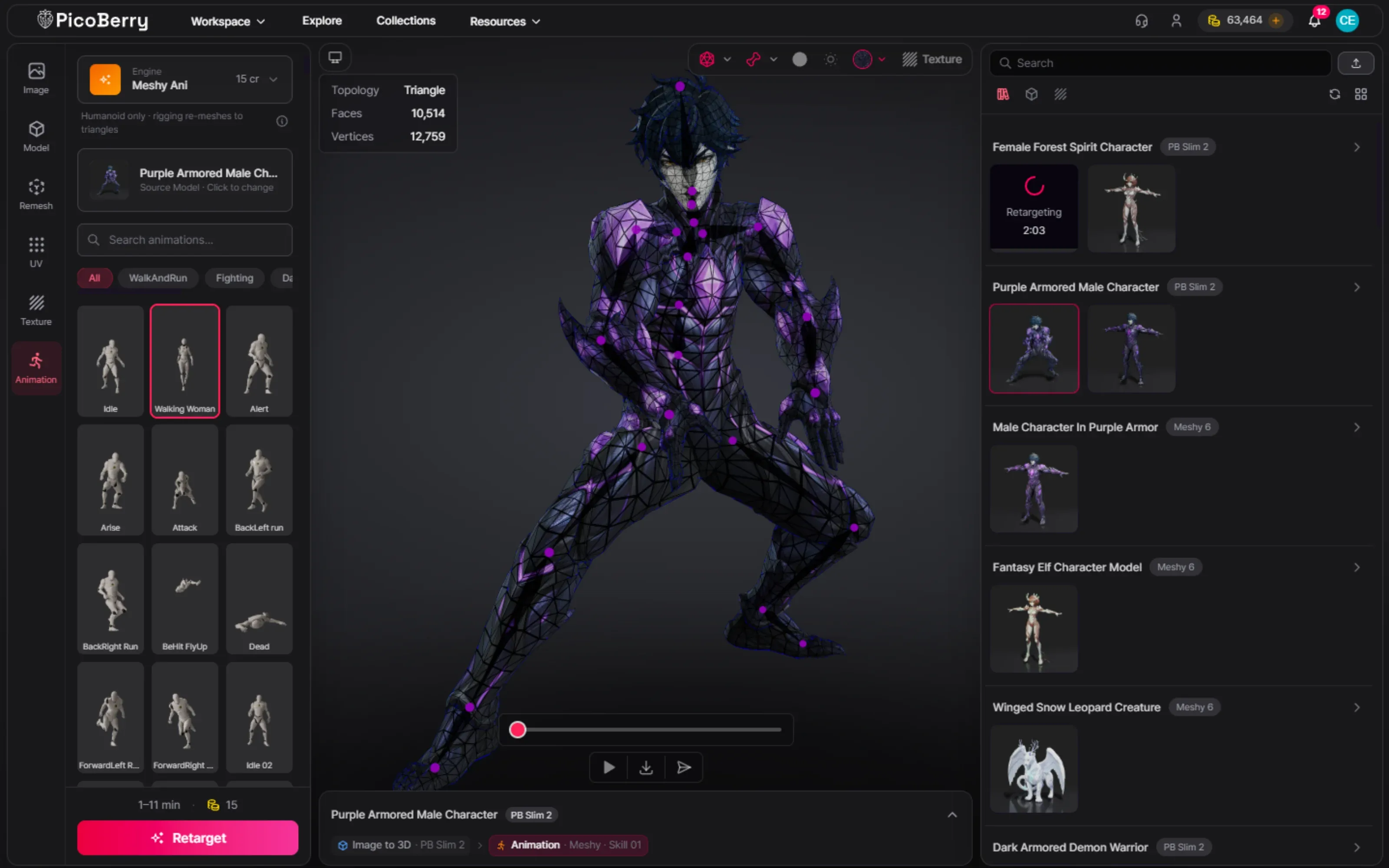The image size is (1389, 868).
Task: Click the PicoBerry logo
Action: [93, 21]
